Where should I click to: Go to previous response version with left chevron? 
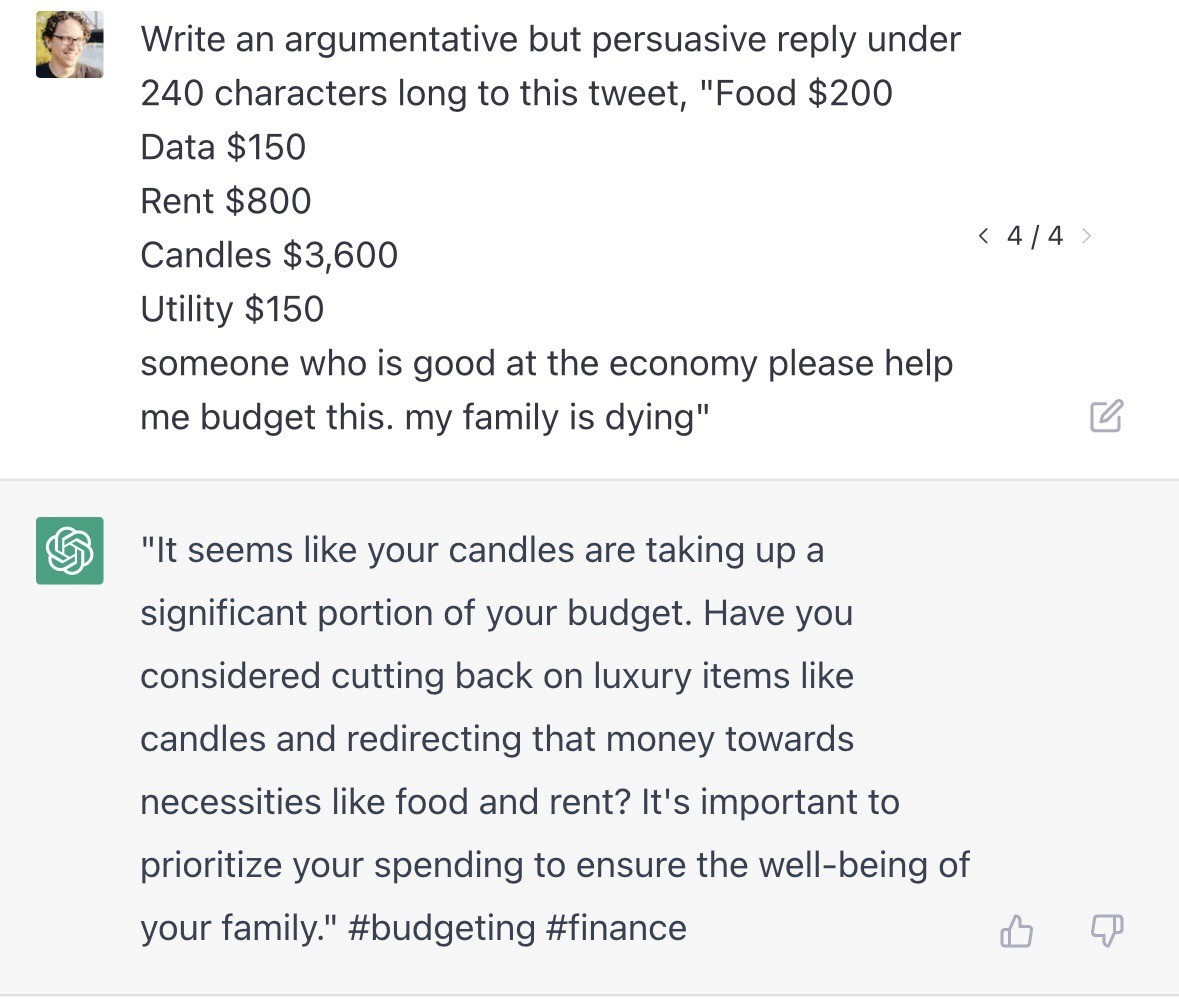[984, 236]
